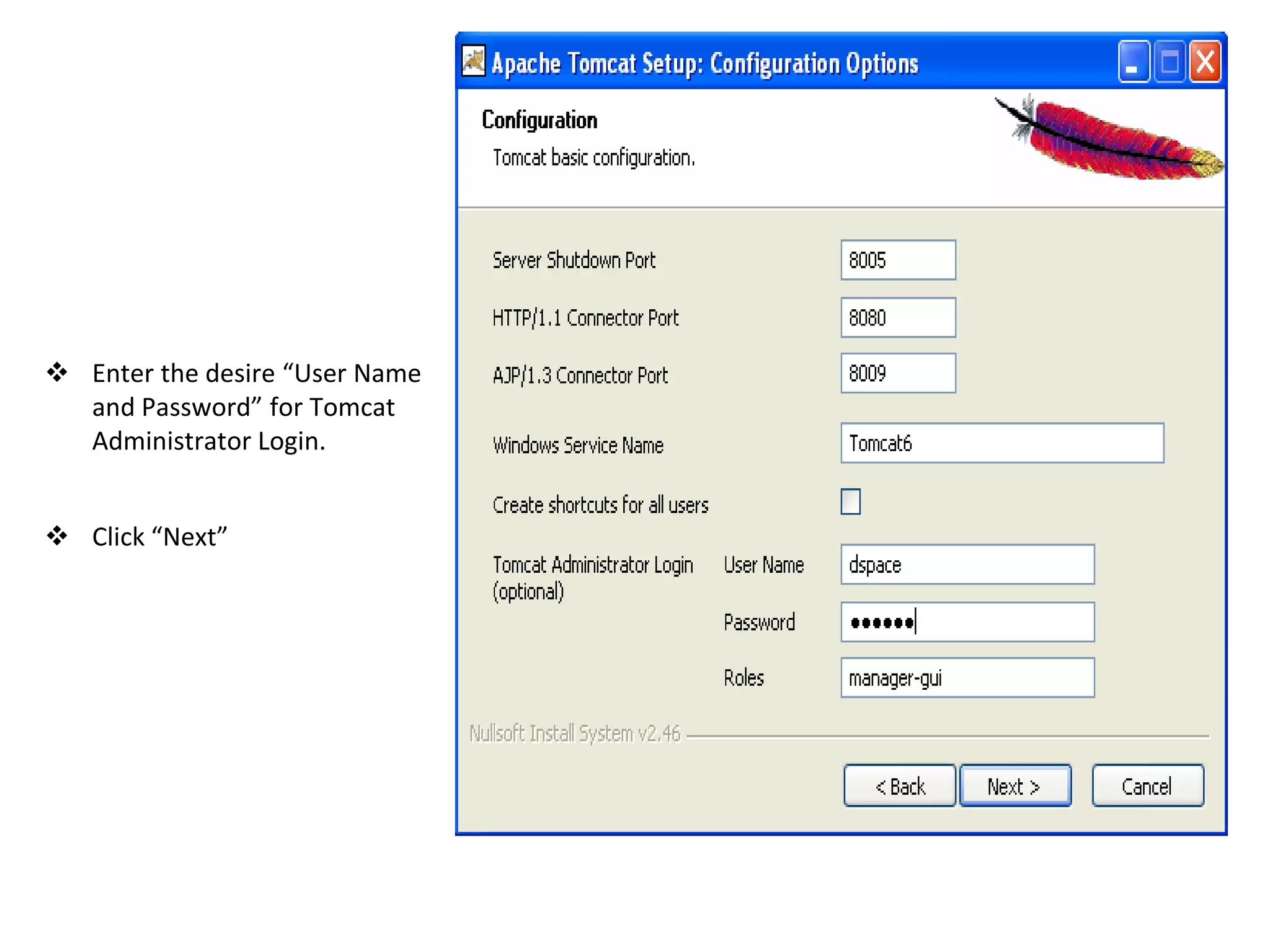1270x952 pixels.
Task: Click the 'Nullsoft Install System v2.46' text
Action: tap(575, 734)
